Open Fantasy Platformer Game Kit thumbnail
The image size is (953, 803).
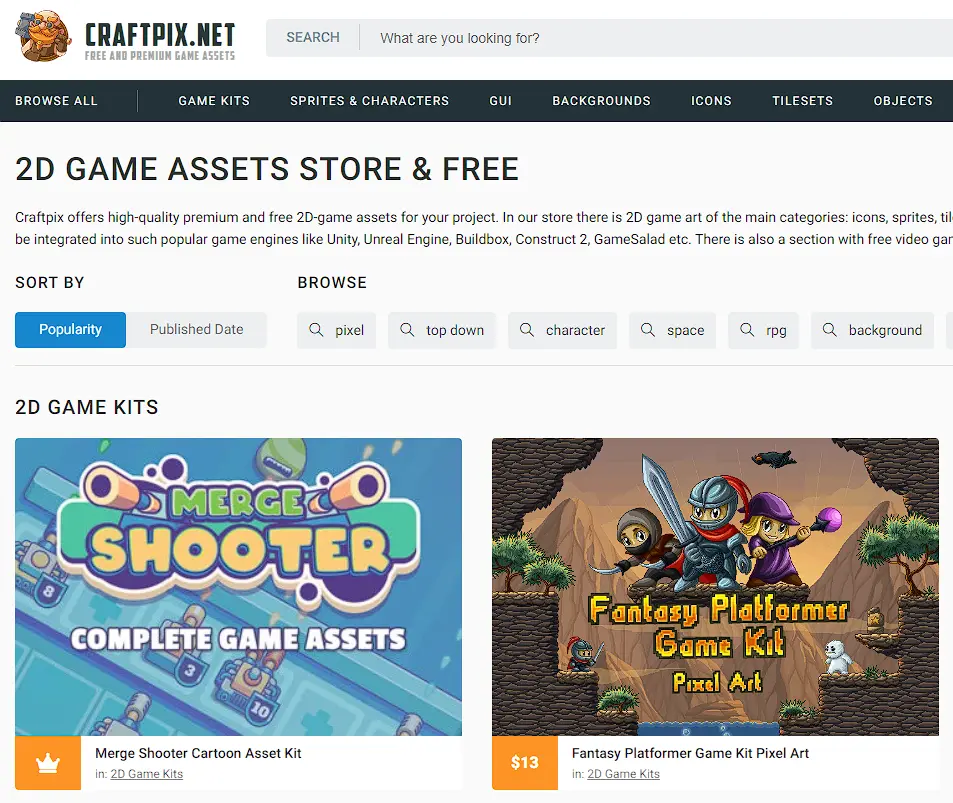[715, 587]
